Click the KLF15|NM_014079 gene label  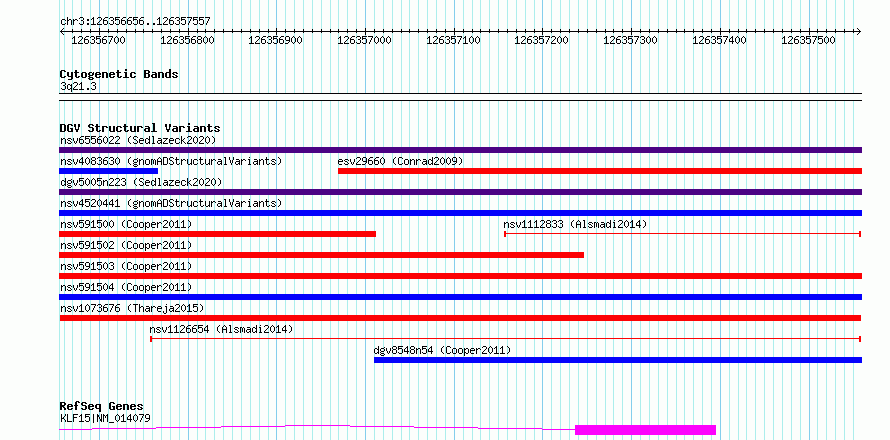pos(105,418)
